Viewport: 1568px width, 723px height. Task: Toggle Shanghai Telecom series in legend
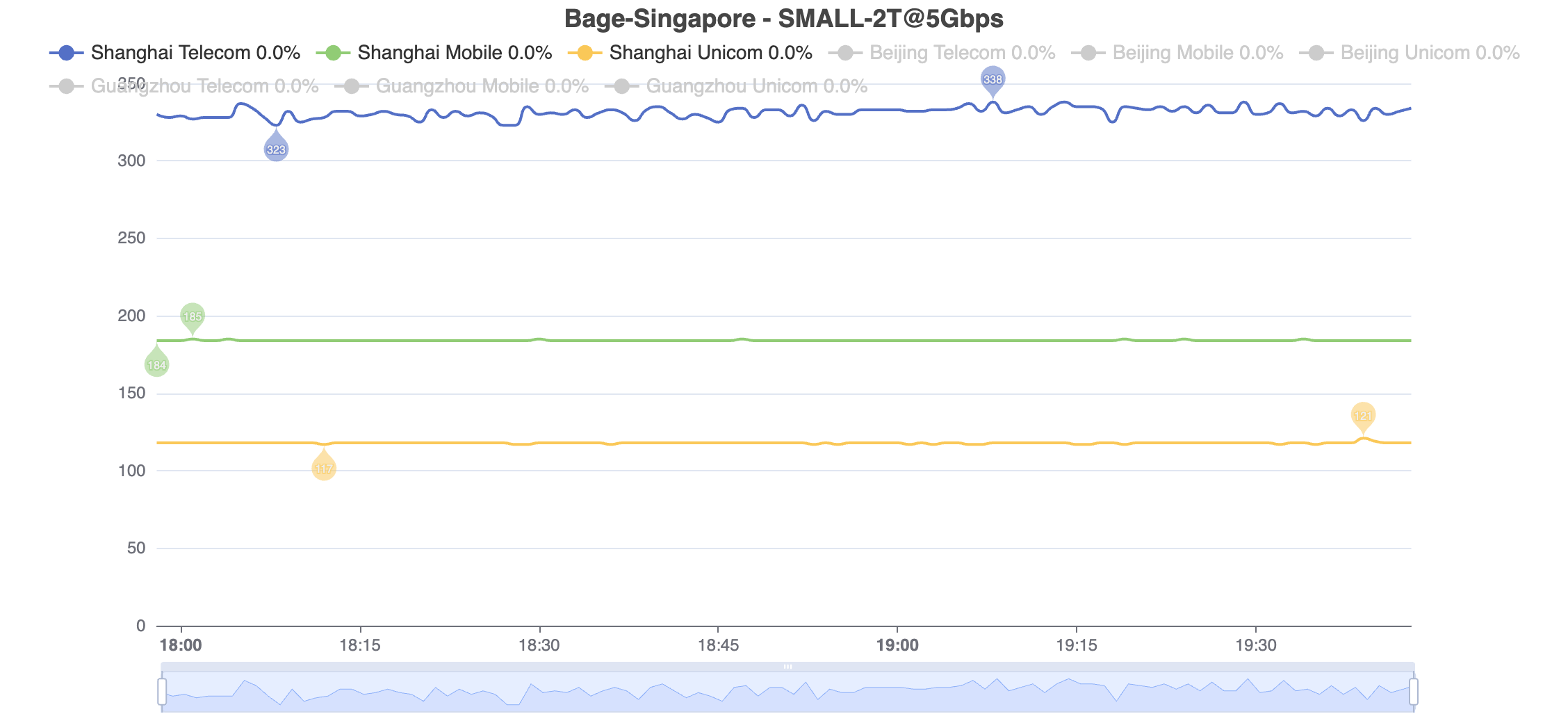tap(174, 53)
